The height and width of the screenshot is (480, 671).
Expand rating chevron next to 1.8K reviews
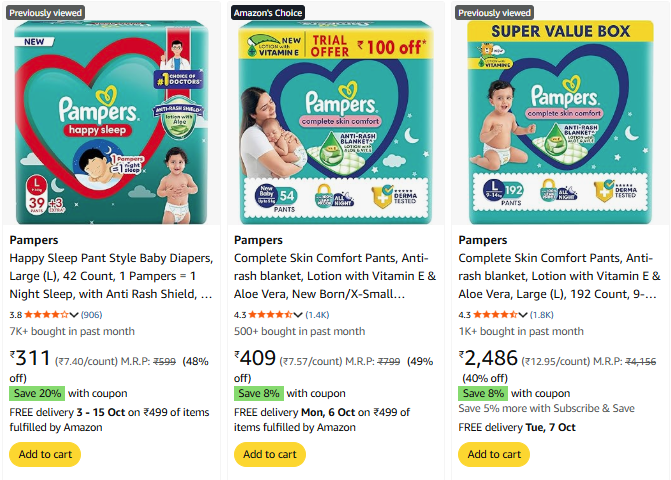[523, 315]
